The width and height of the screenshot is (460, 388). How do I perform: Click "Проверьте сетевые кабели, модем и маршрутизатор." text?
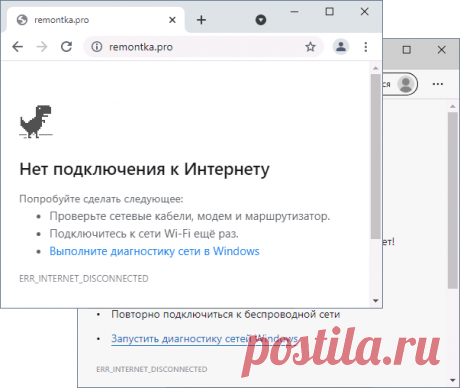point(190,216)
